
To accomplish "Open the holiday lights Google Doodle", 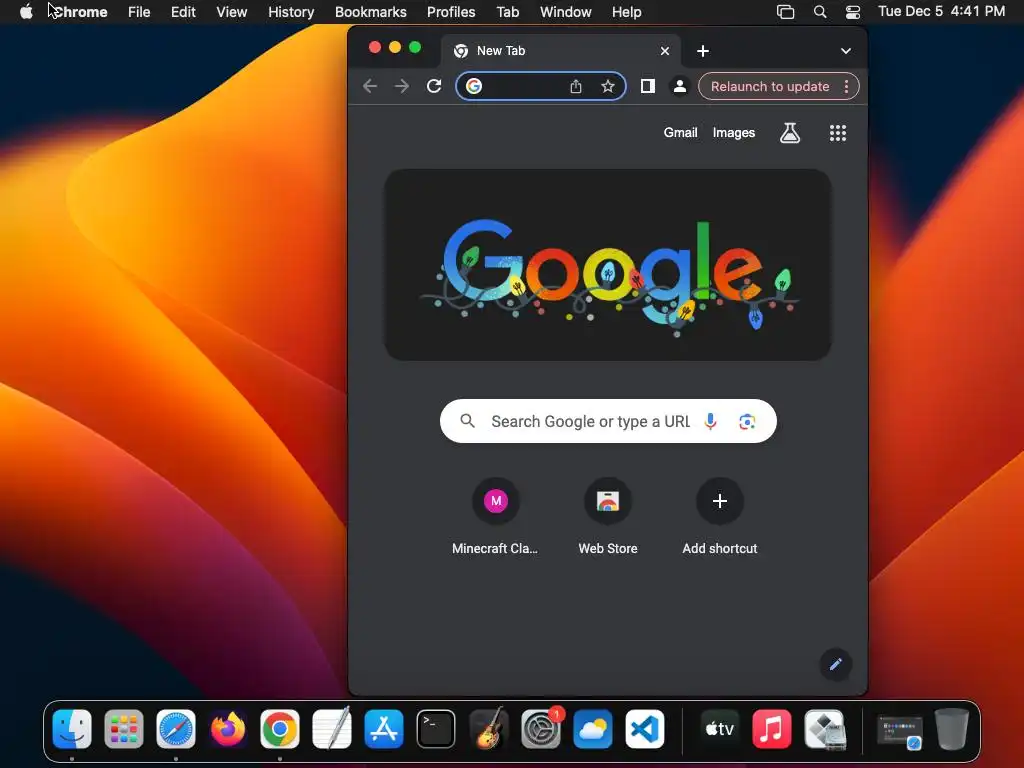I will pos(608,265).
